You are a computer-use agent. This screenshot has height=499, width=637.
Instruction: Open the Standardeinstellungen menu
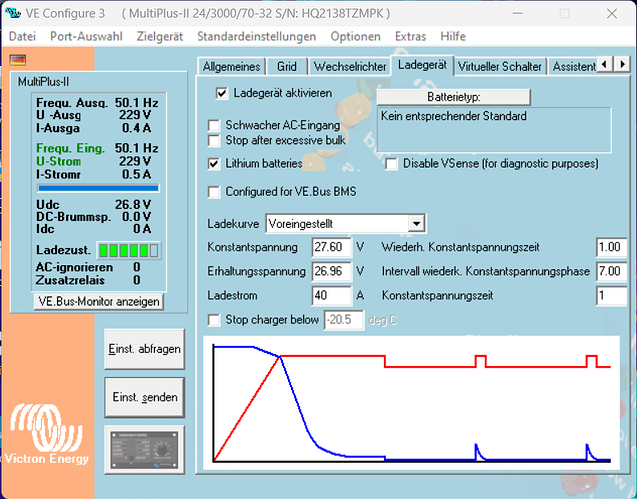tap(258, 36)
